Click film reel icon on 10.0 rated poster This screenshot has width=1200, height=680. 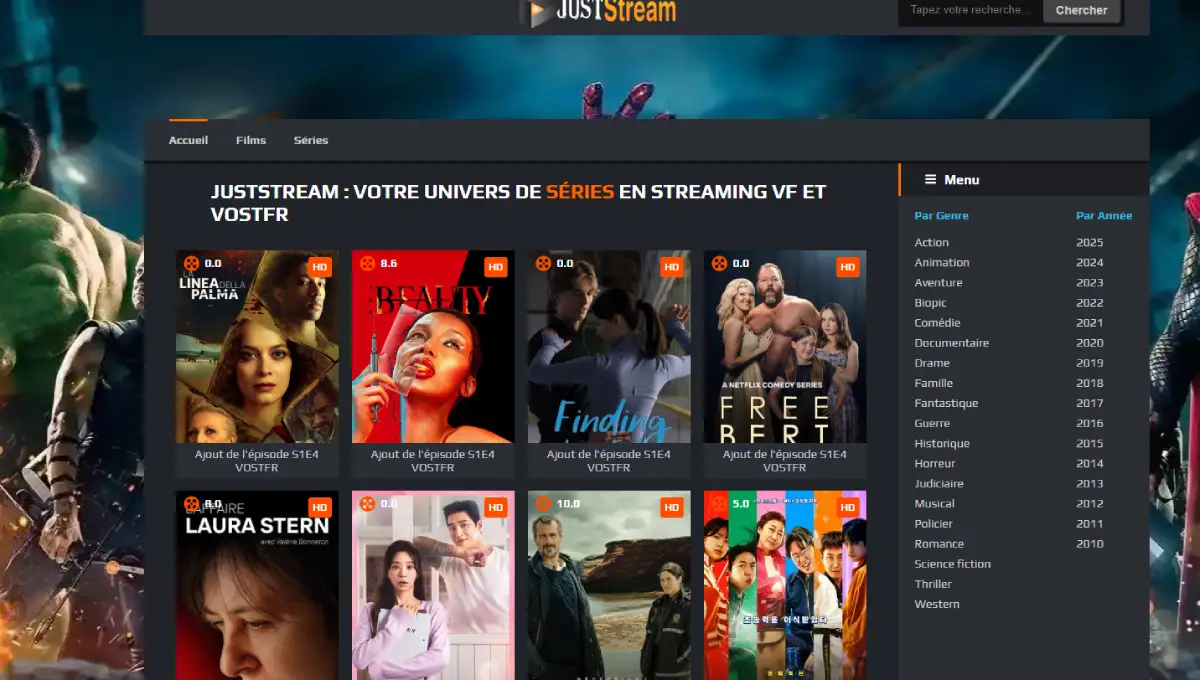[543, 504]
